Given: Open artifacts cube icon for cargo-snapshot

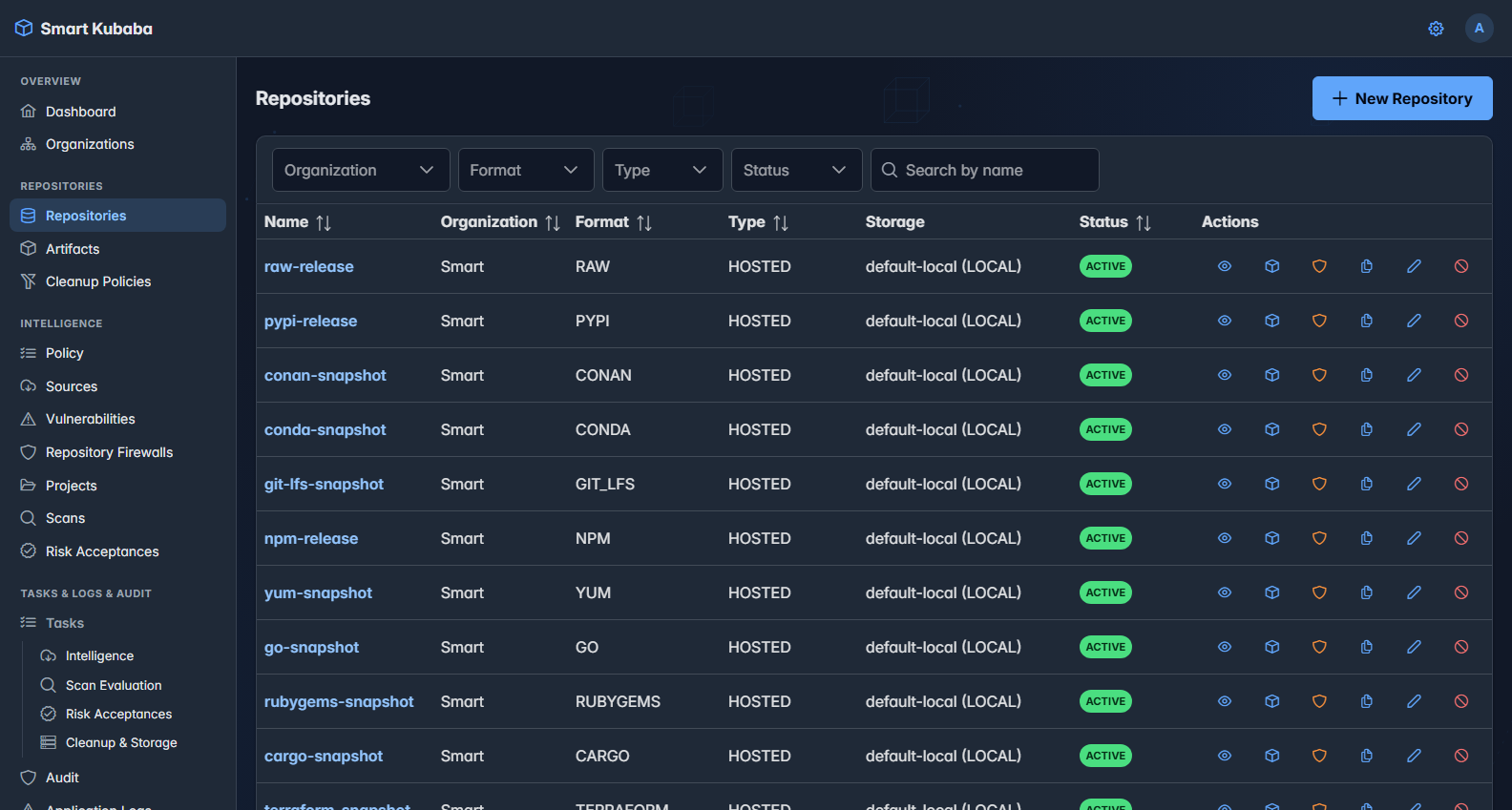Looking at the screenshot, I should (1272, 756).
